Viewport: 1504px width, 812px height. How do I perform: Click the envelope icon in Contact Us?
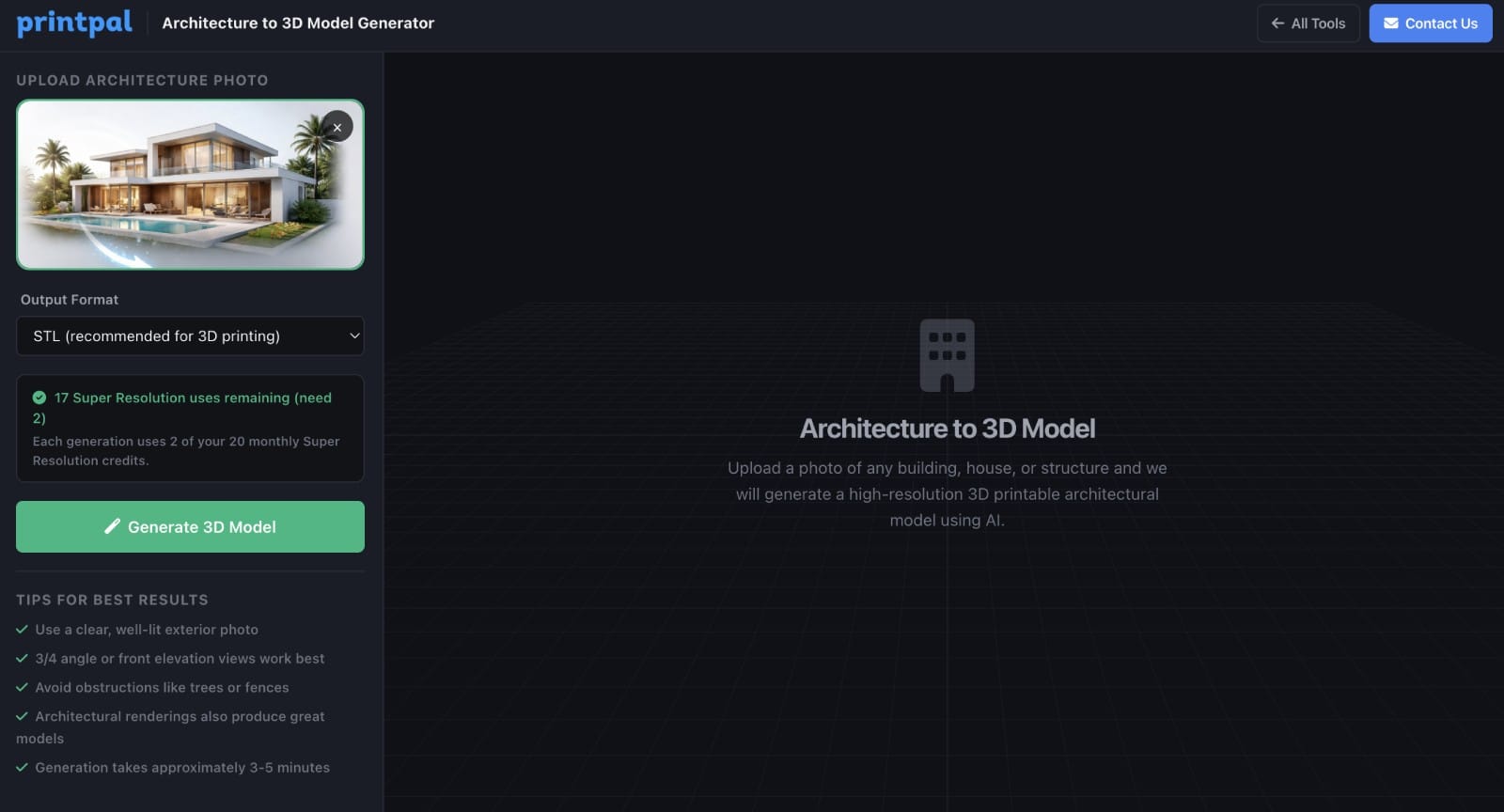click(1390, 23)
